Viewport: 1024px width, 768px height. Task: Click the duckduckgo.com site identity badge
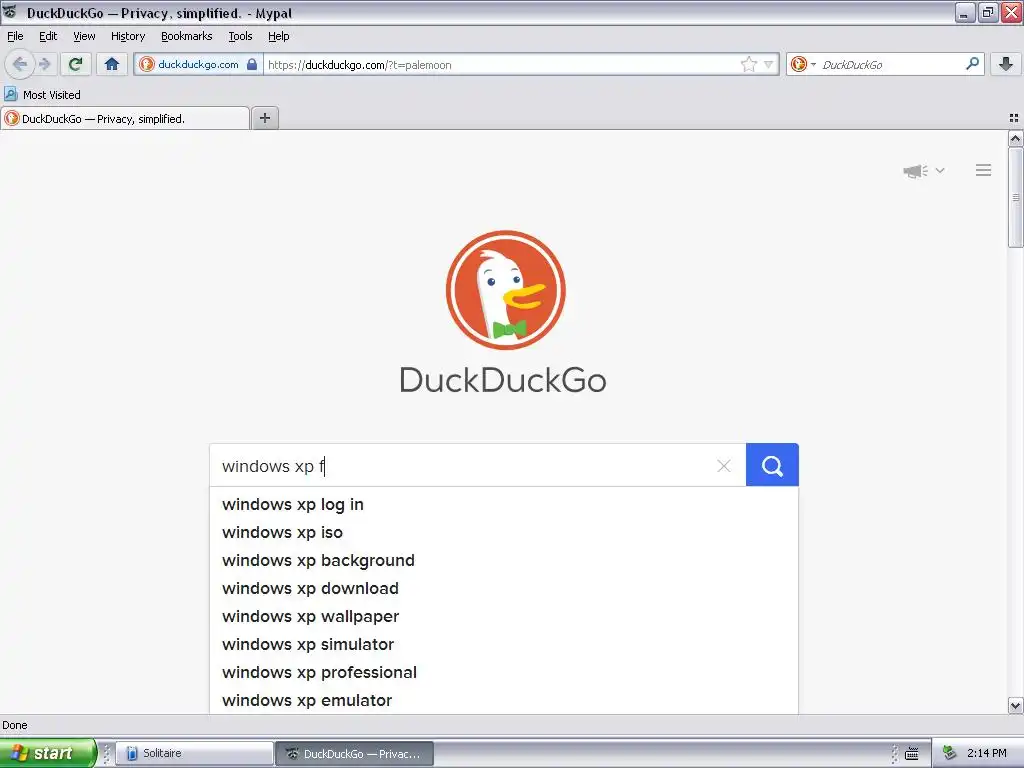(x=199, y=64)
